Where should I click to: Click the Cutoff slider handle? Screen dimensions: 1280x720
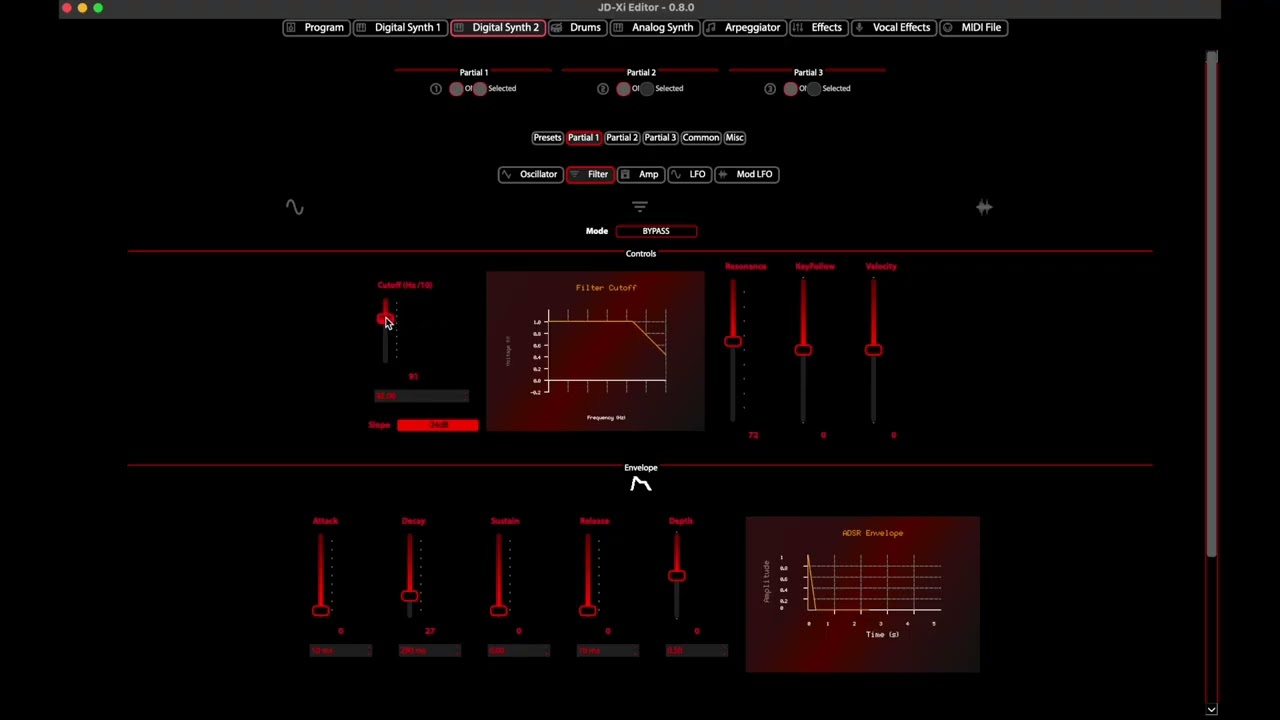[x=385, y=320]
